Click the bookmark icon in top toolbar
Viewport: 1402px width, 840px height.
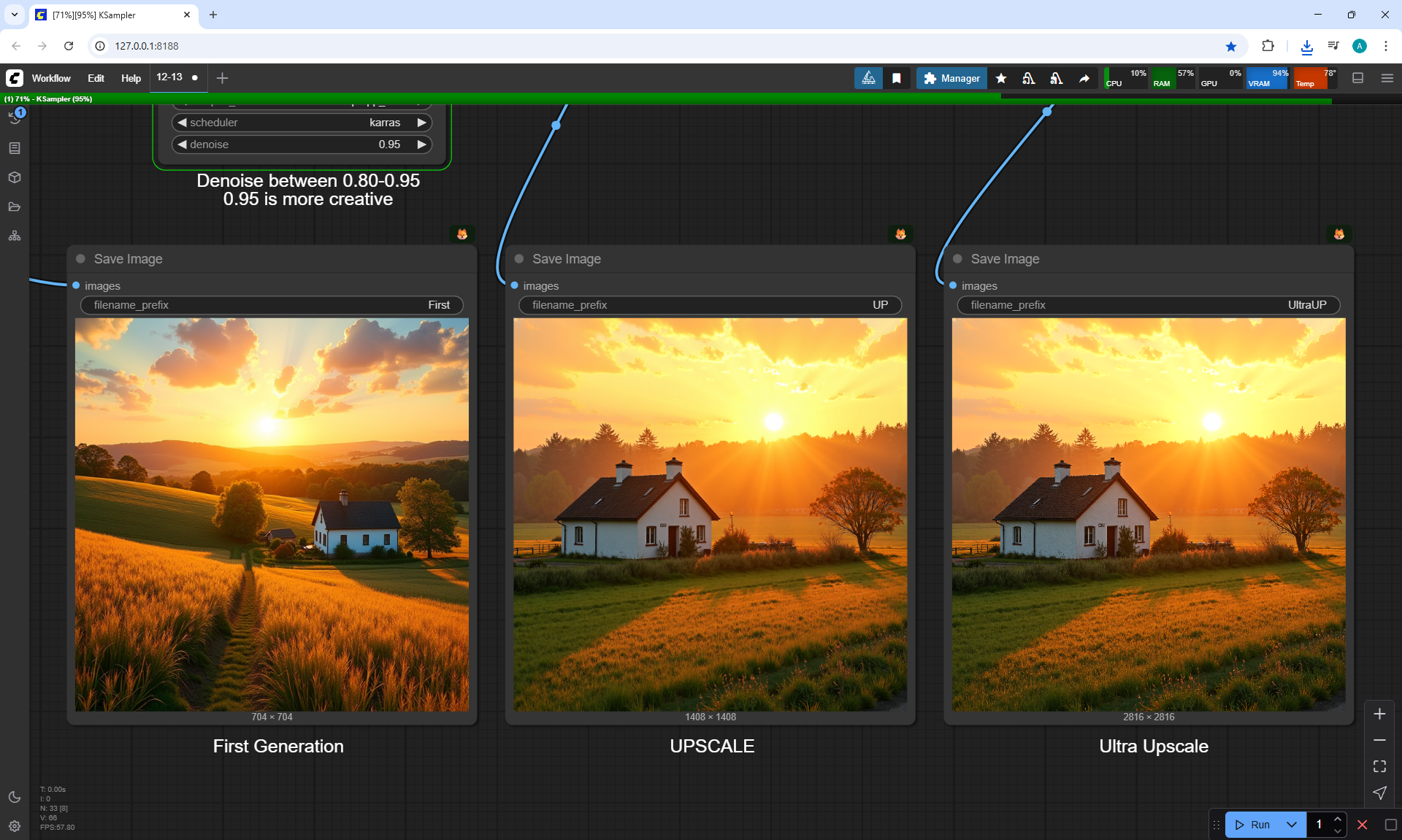point(897,78)
